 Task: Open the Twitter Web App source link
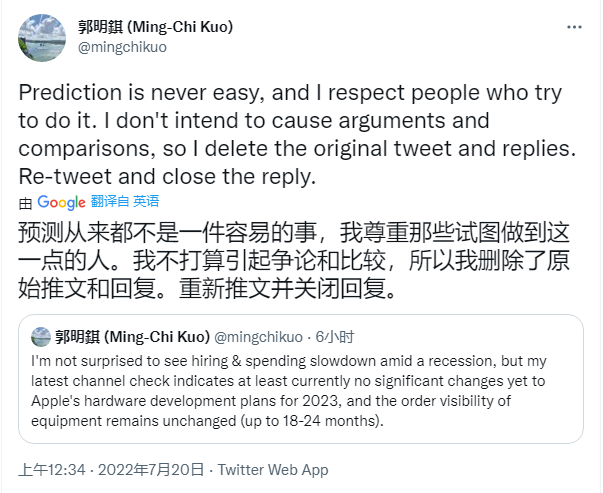tap(272, 470)
